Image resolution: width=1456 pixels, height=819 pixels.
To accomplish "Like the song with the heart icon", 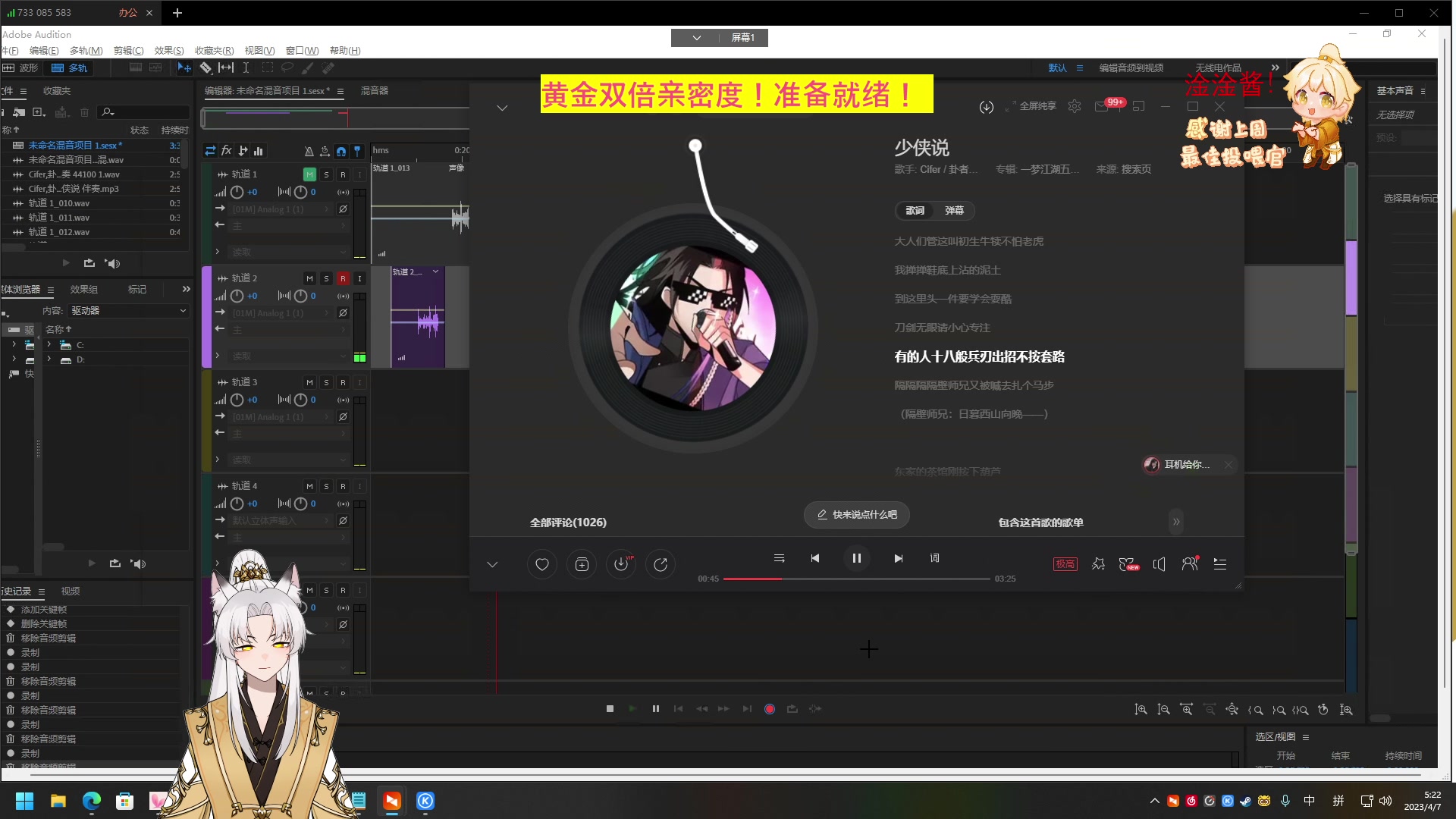I will (x=541, y=564).
